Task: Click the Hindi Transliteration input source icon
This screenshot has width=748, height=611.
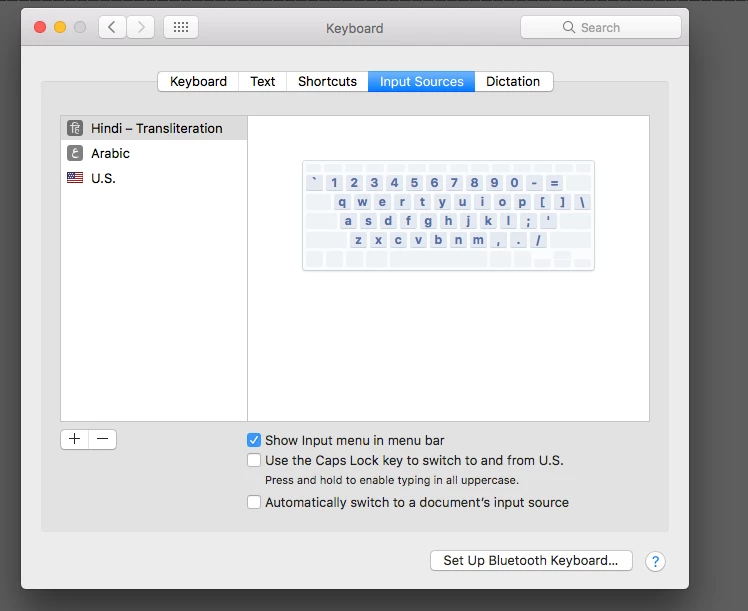Action: coord(75,128)
